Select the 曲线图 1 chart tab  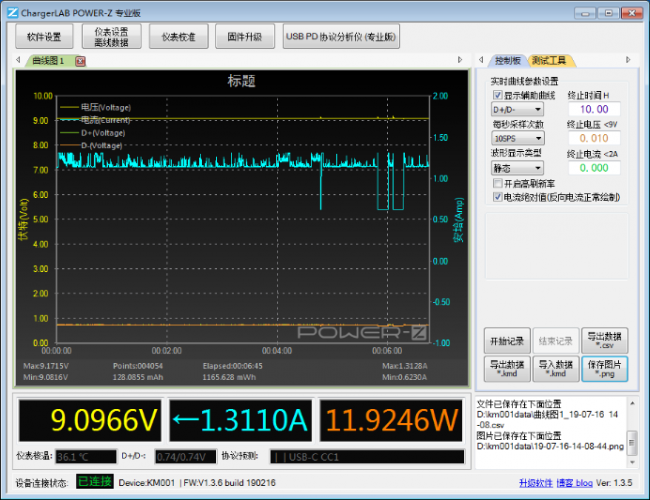coord(48,61)
